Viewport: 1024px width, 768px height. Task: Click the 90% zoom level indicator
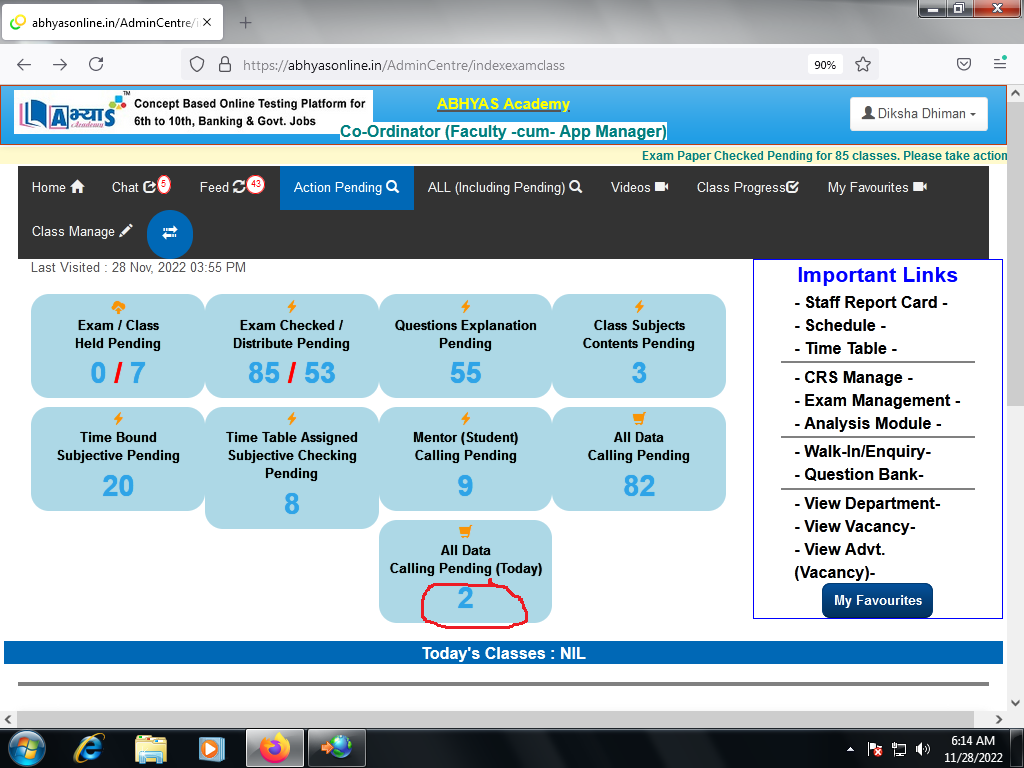824,65
